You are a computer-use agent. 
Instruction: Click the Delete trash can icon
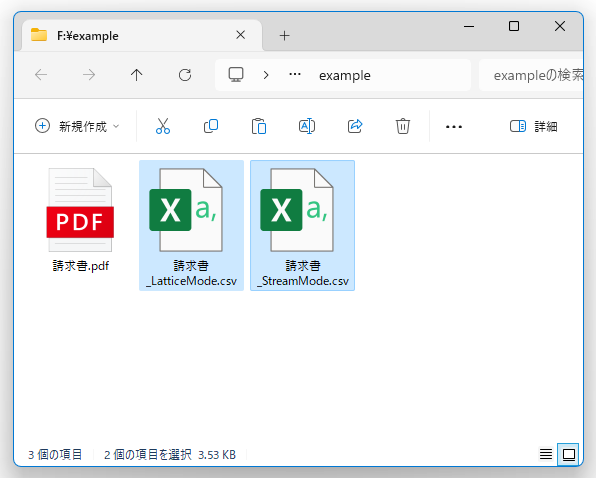[x=403, y=126]
